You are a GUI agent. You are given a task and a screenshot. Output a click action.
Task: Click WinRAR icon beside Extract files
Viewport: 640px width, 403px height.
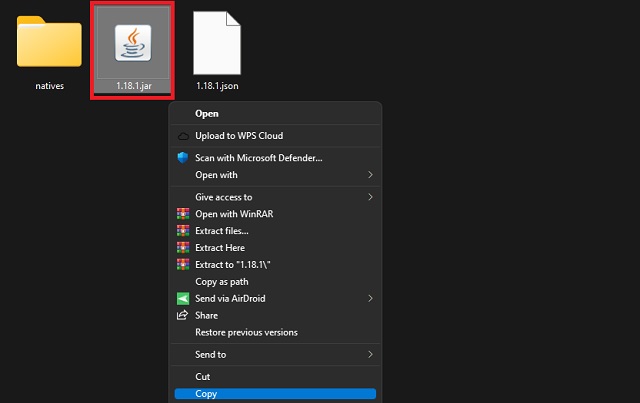tap(183, 231)
